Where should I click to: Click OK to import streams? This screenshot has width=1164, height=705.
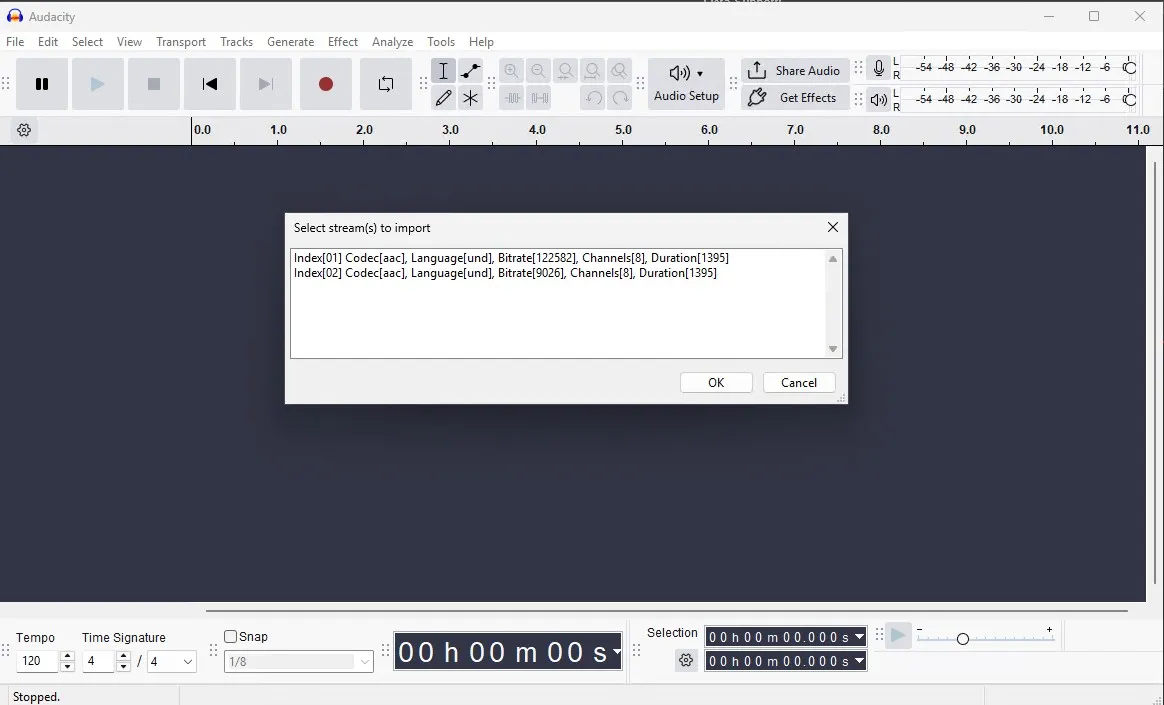point(716,383)
